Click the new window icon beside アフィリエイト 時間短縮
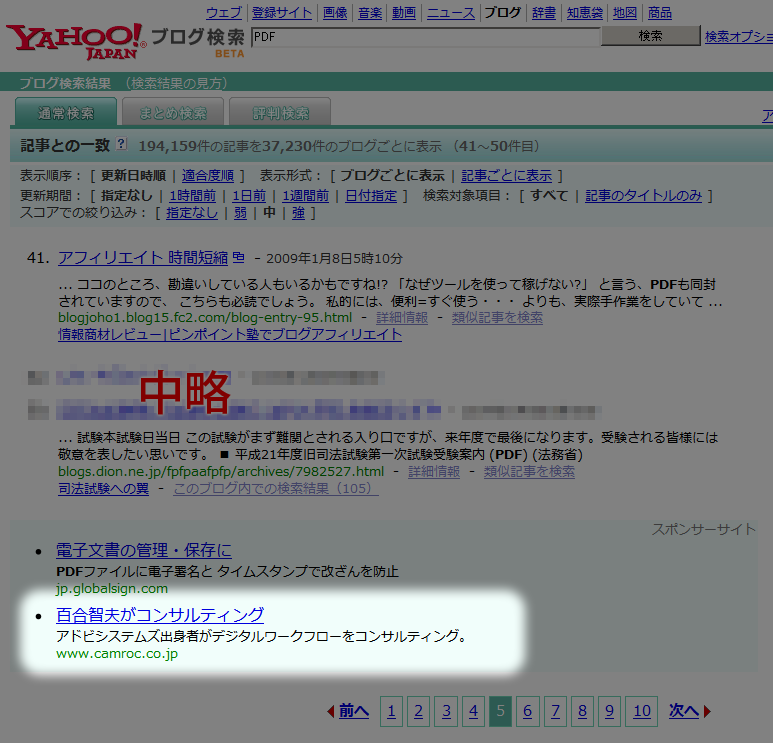Viewport: 773px width, 743px height. pyautogui.click(x=238, y=257)
